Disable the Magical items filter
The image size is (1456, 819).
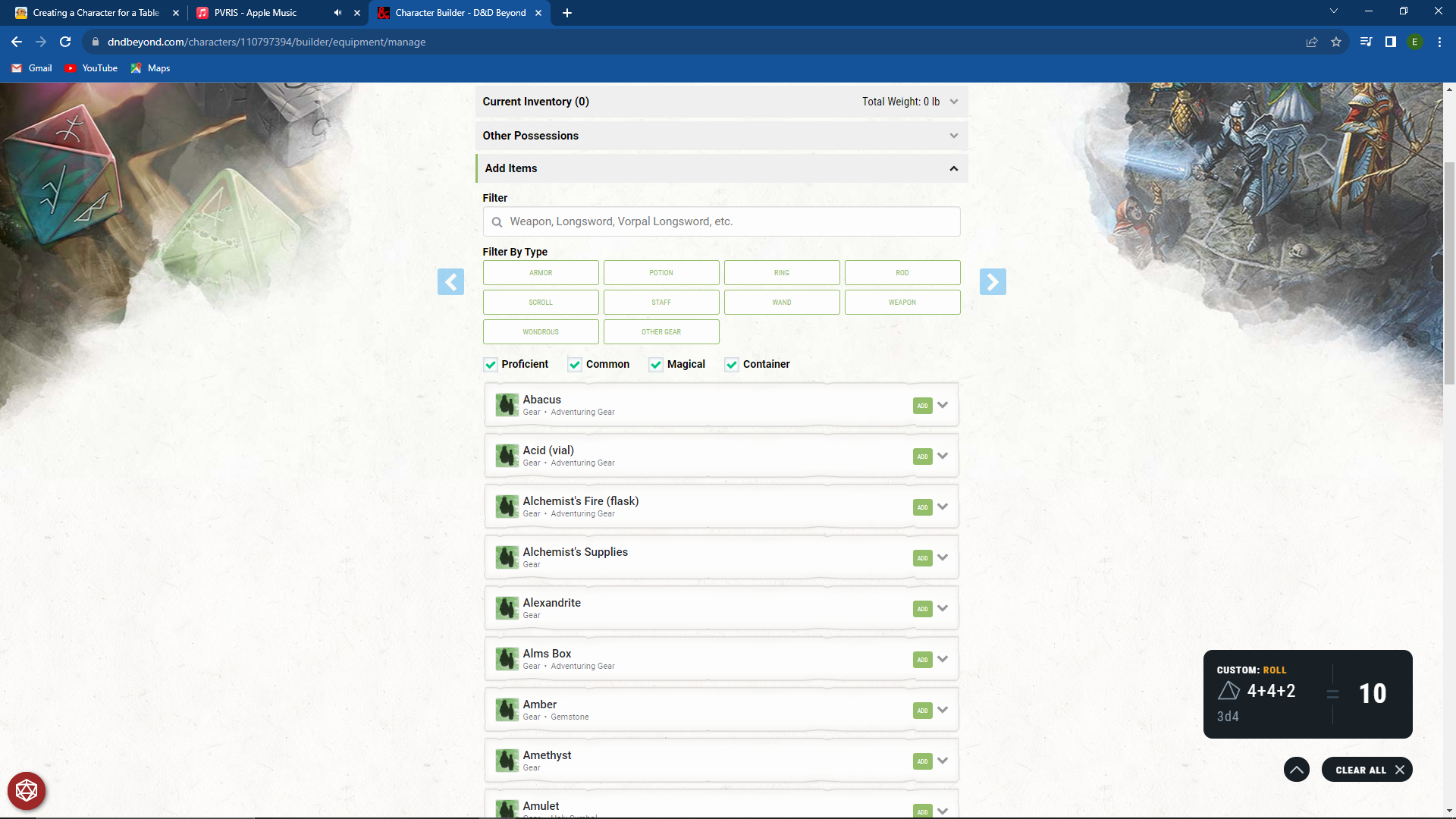pos(655,365)
